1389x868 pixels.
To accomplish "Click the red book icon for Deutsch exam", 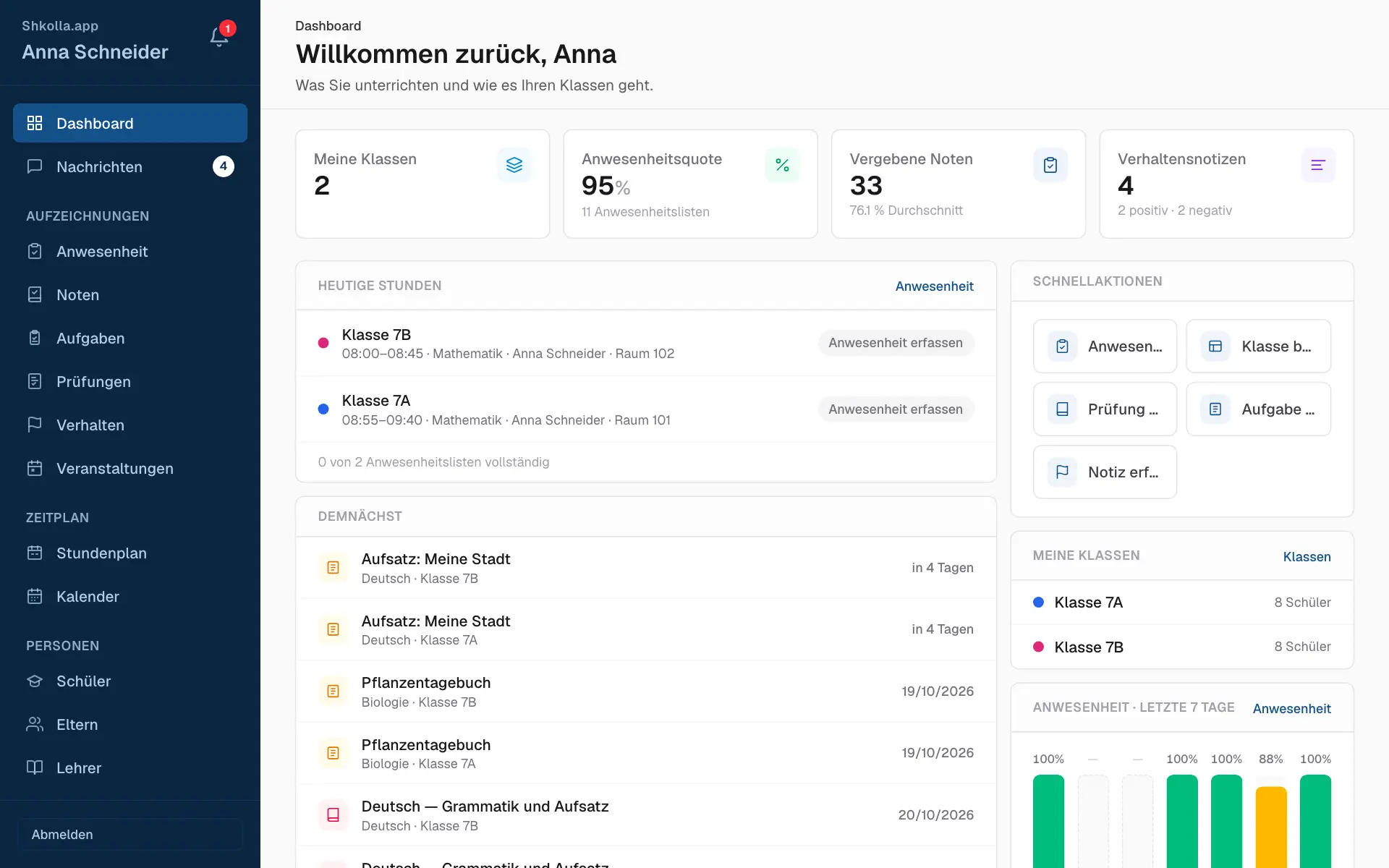I will click(x=333, y=815).
